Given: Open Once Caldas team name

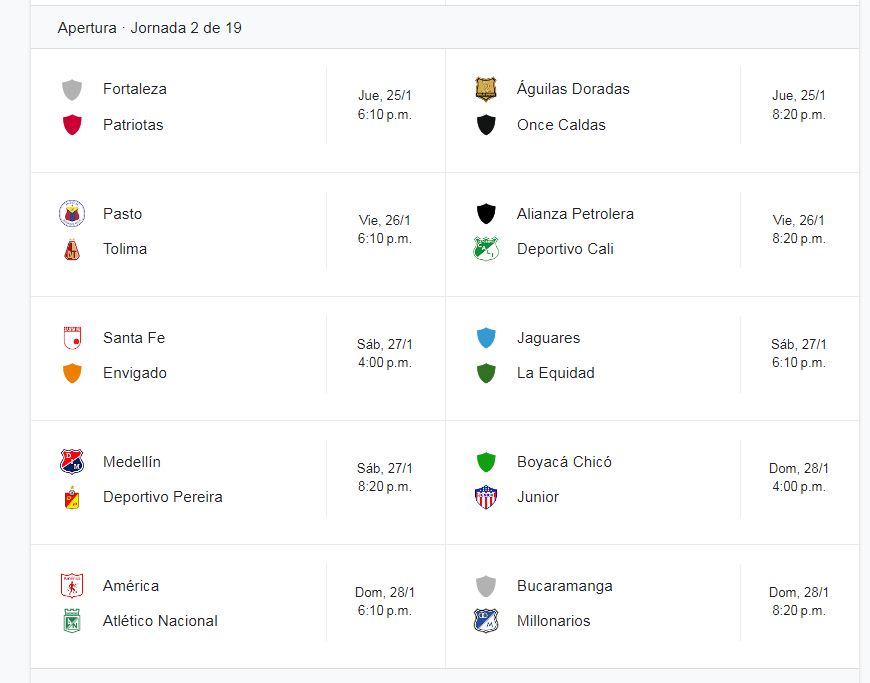Looking at the screenshot, I should (x=561, y=125).
